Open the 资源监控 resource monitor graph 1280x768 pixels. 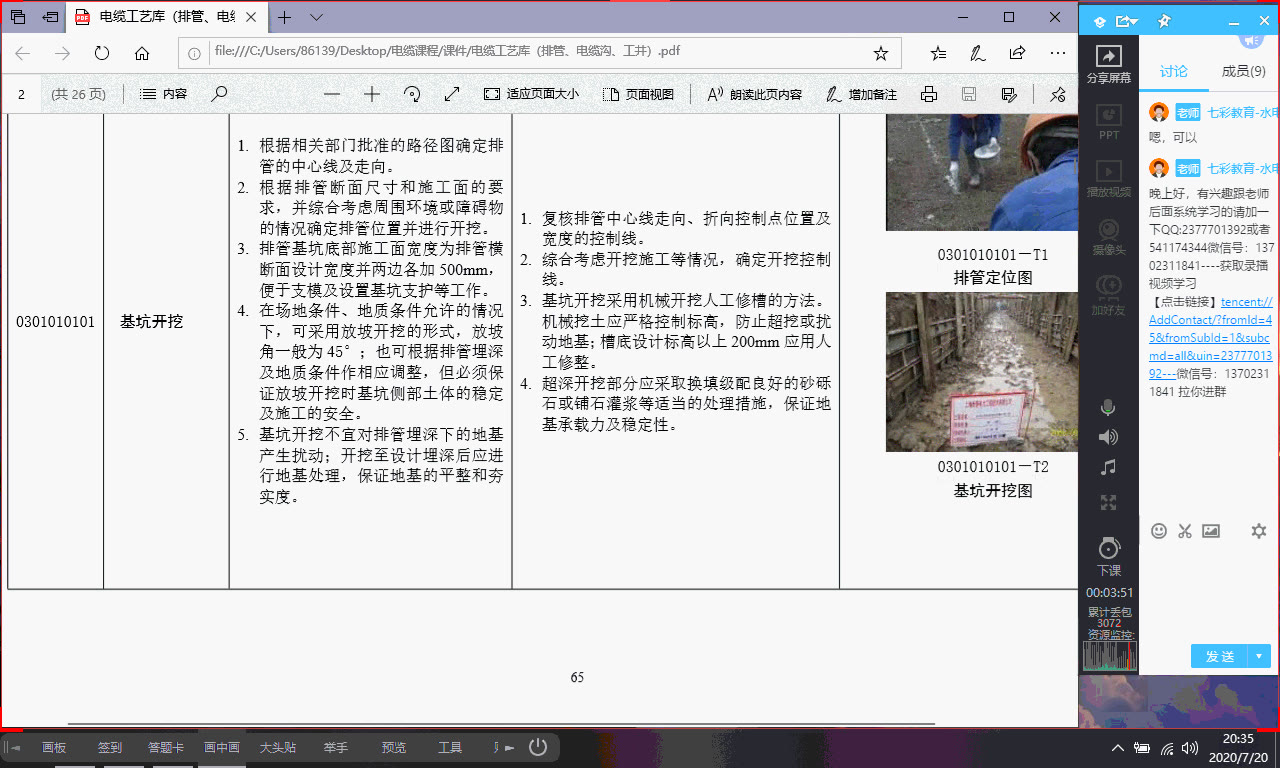[1110, 655]
